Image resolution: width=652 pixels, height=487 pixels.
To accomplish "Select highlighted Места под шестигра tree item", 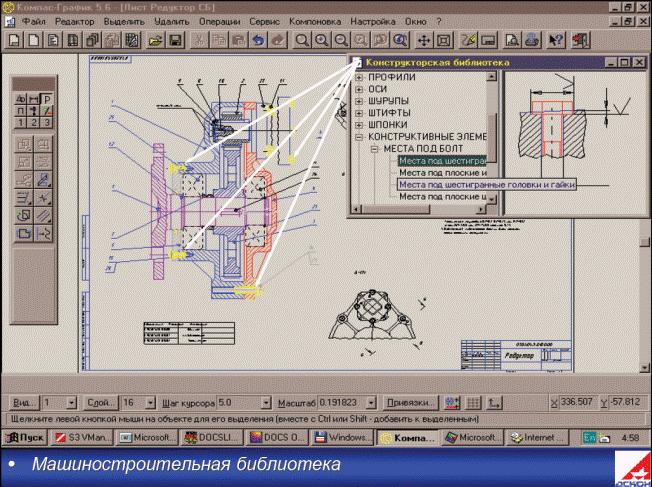I will [x=442, y=161].
